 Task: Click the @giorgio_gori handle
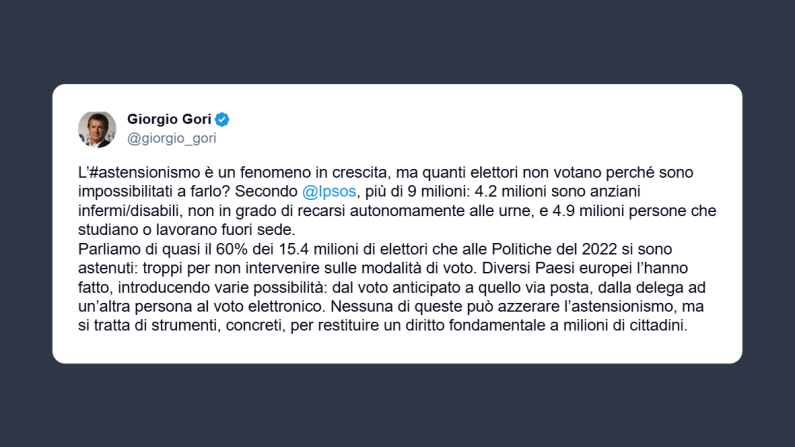point(171,138)
